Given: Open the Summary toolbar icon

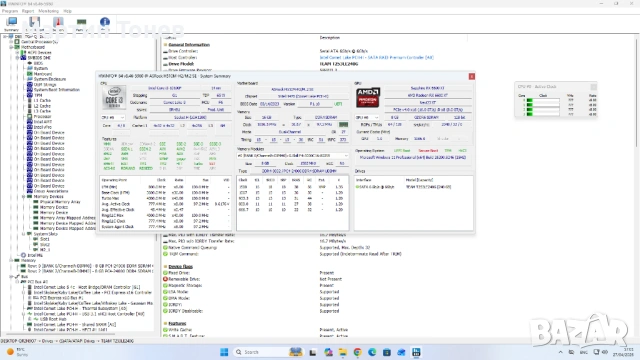Looking at the screenshot, I should coord(11,24).
